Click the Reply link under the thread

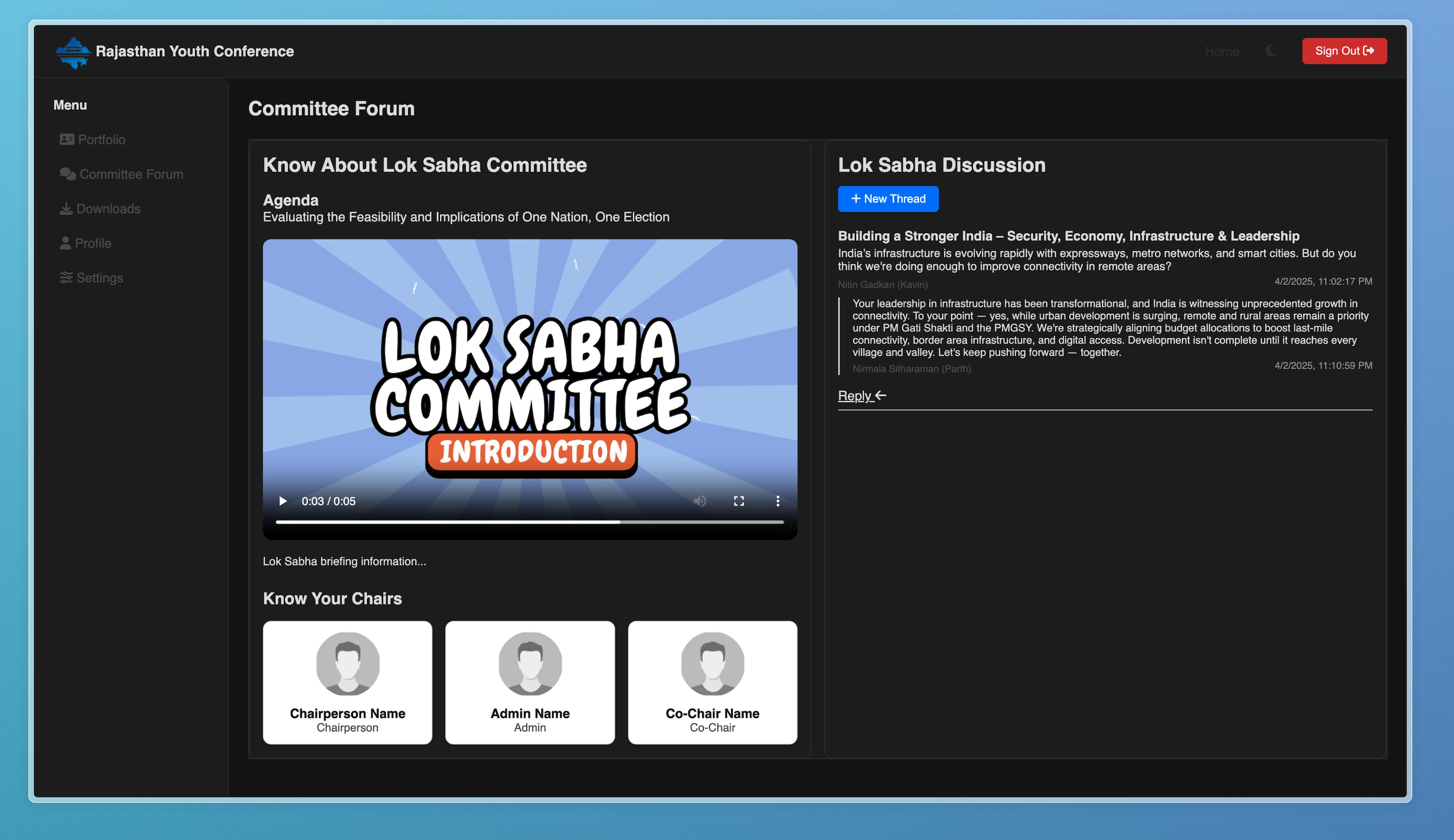click(x=861, y=396)
